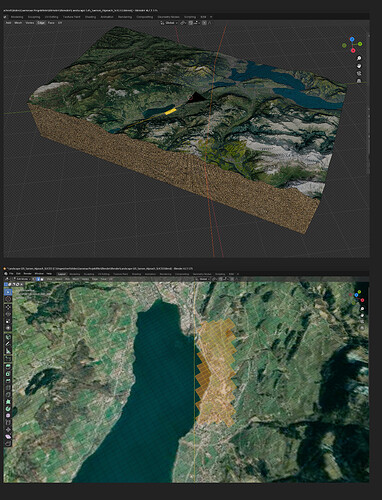Open the Window menu in bottom window
This screenshot has height=500, width=382.
pyautogui.click(x=39, y=274)
